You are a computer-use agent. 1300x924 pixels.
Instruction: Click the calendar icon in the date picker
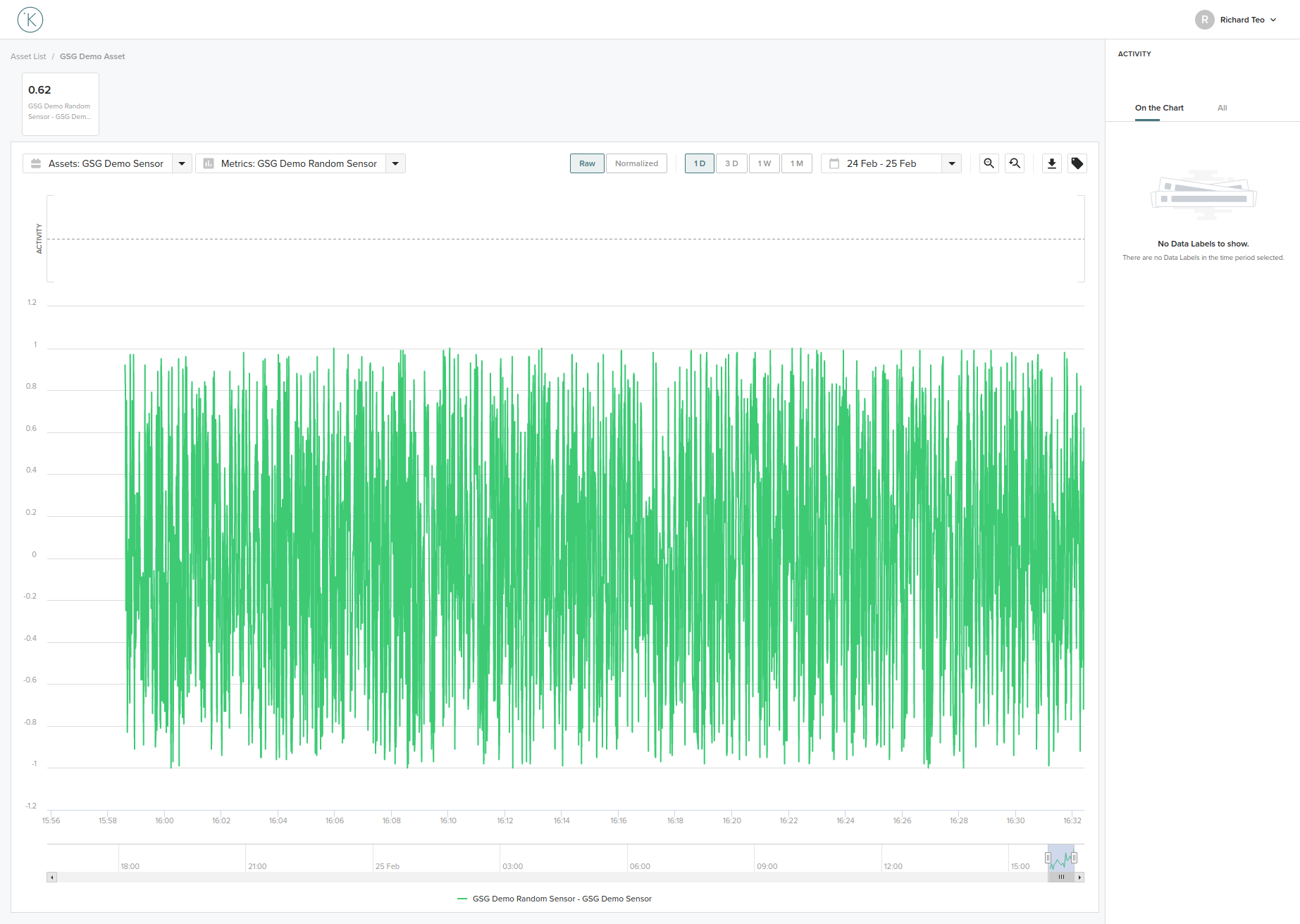click(834, 163)
